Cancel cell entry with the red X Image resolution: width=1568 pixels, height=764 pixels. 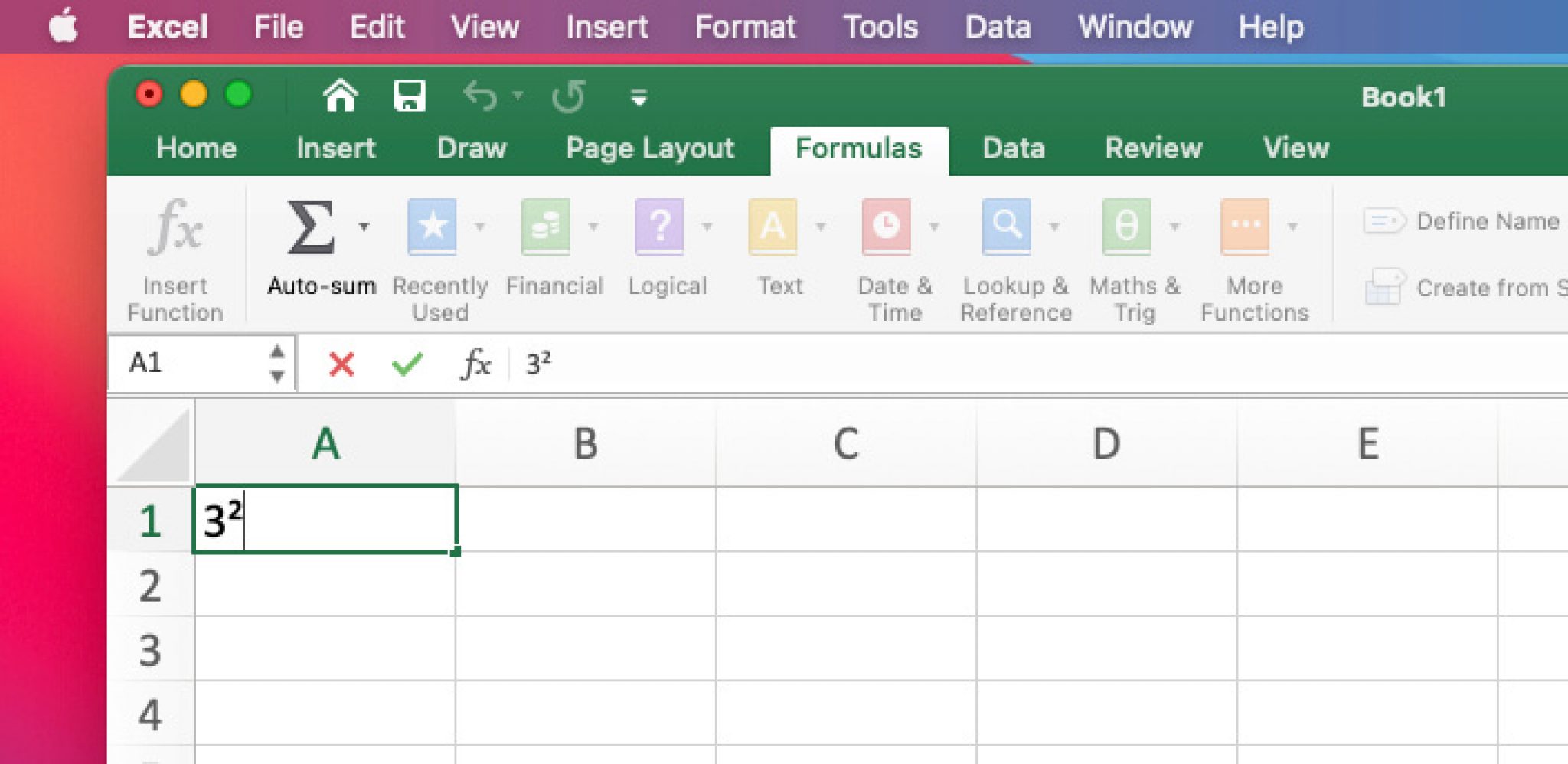342,364
